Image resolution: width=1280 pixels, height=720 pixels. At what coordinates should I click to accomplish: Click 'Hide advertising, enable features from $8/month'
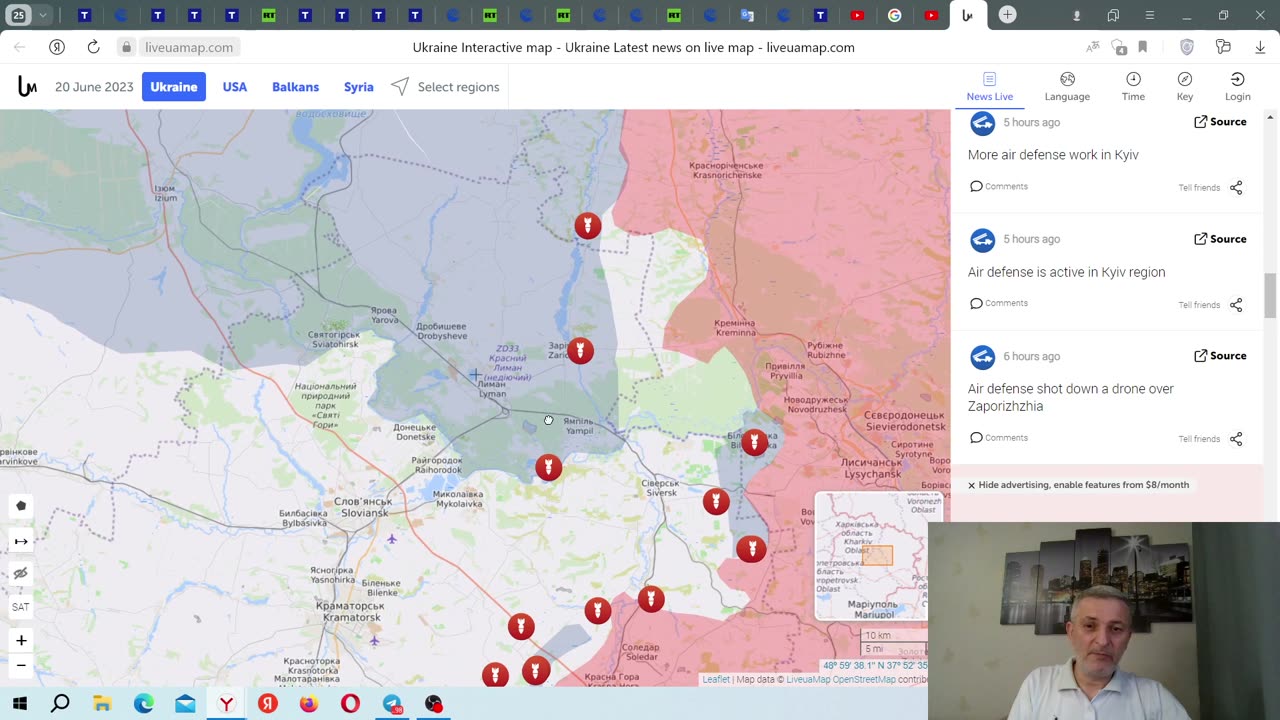(x=1078, y=485)
